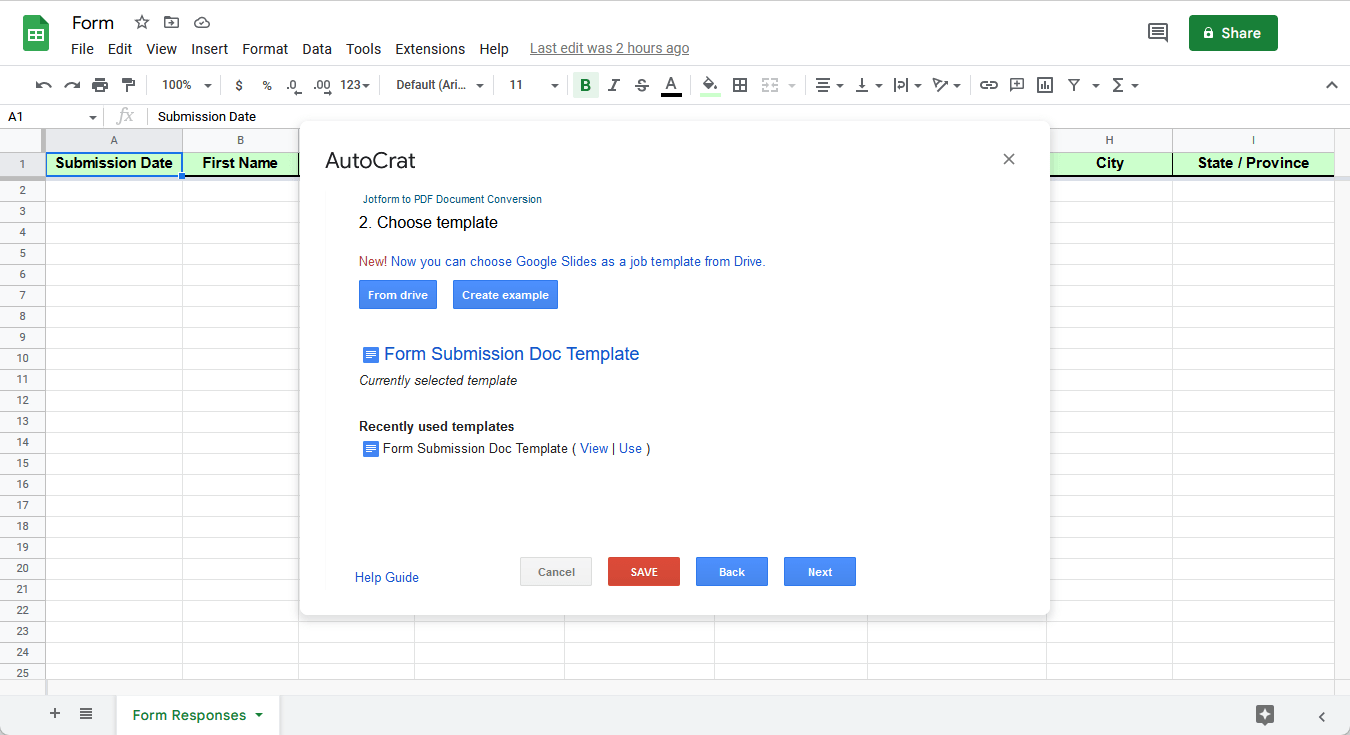Open the Extensions menu

(430, 49)
